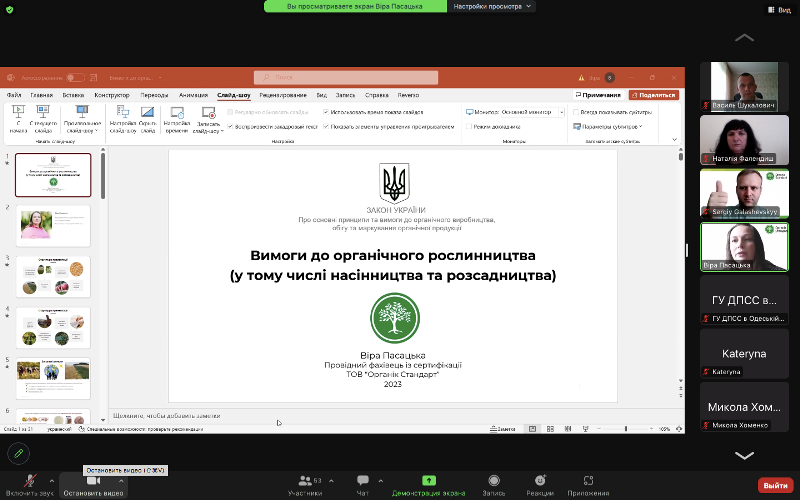The width and height of the screenshot is (800, 500).
Task: Open the Чат chat icon
Action: 363,481
